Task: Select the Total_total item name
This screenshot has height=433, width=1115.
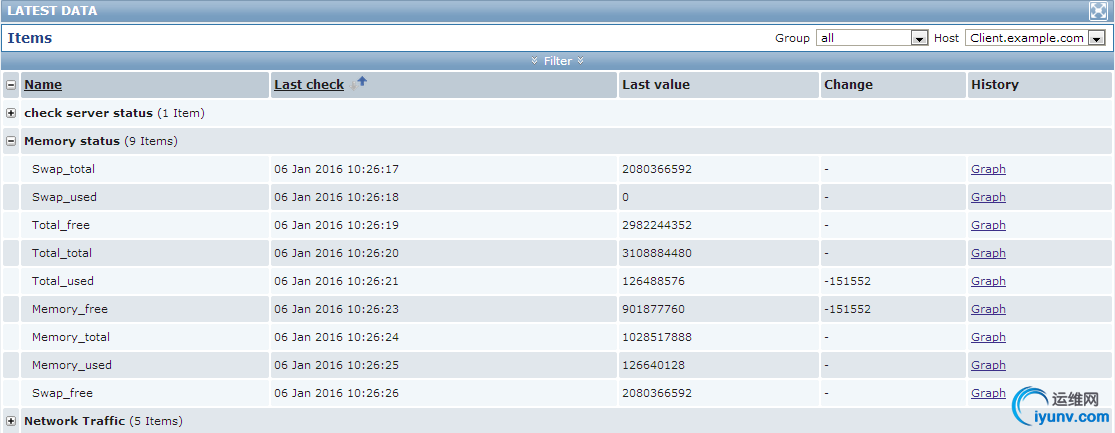Action: click(x=62, y=253)
